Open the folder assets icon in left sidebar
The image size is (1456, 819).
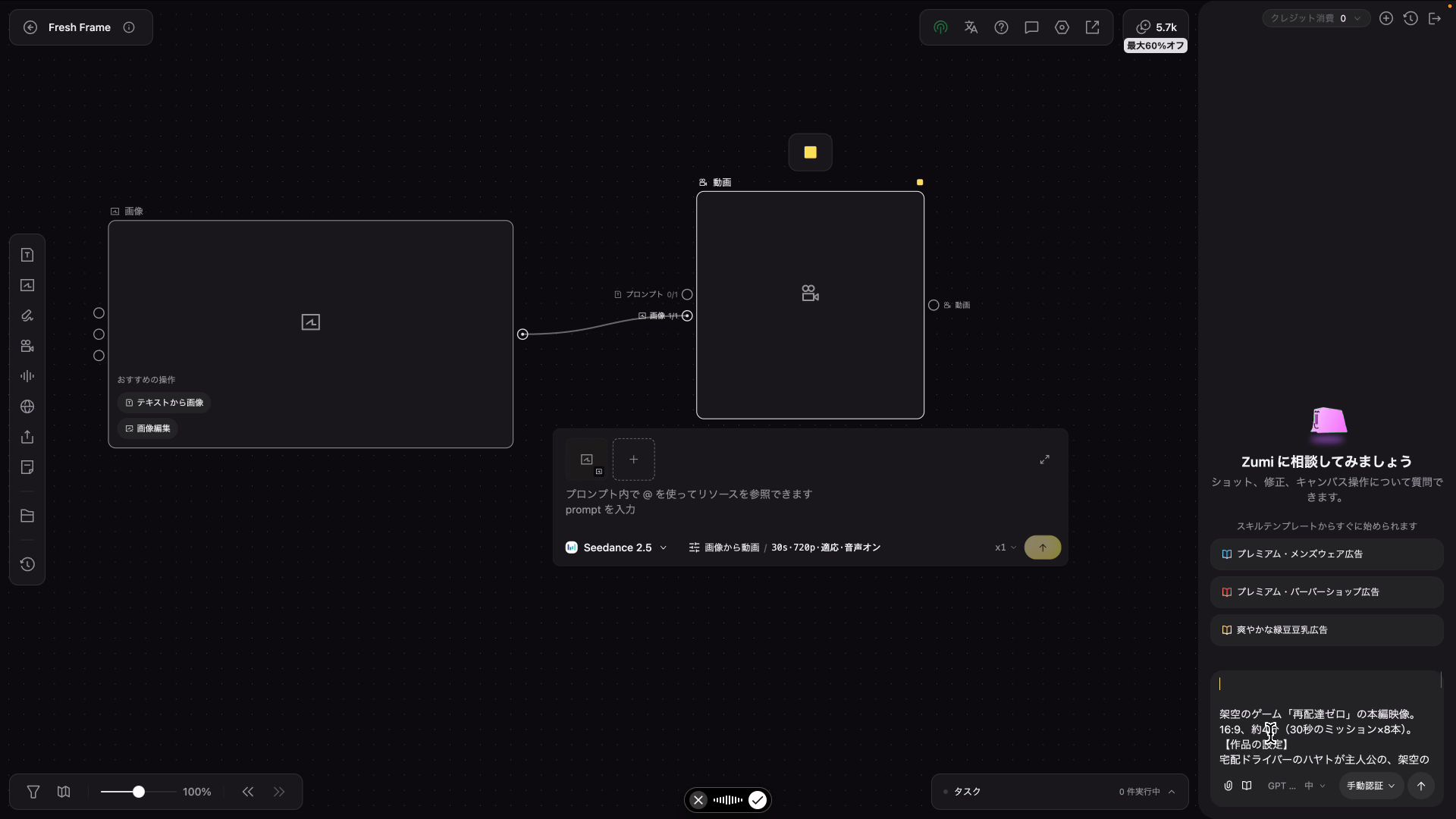27,516
